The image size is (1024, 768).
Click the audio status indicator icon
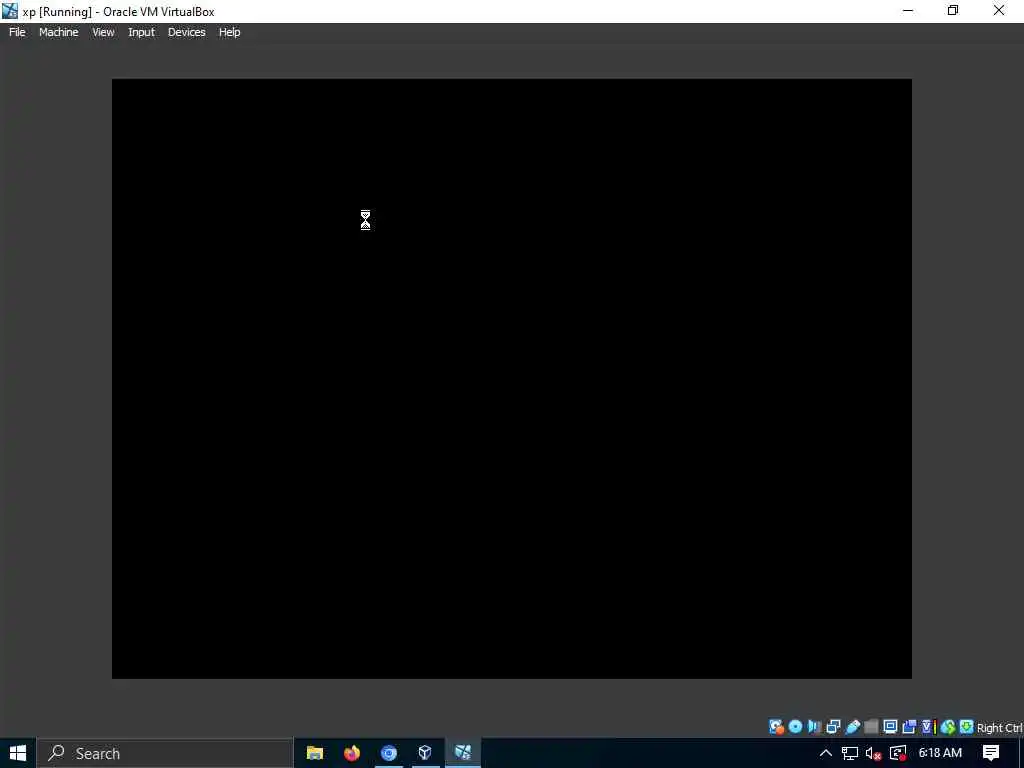click(x=814, y=727)
